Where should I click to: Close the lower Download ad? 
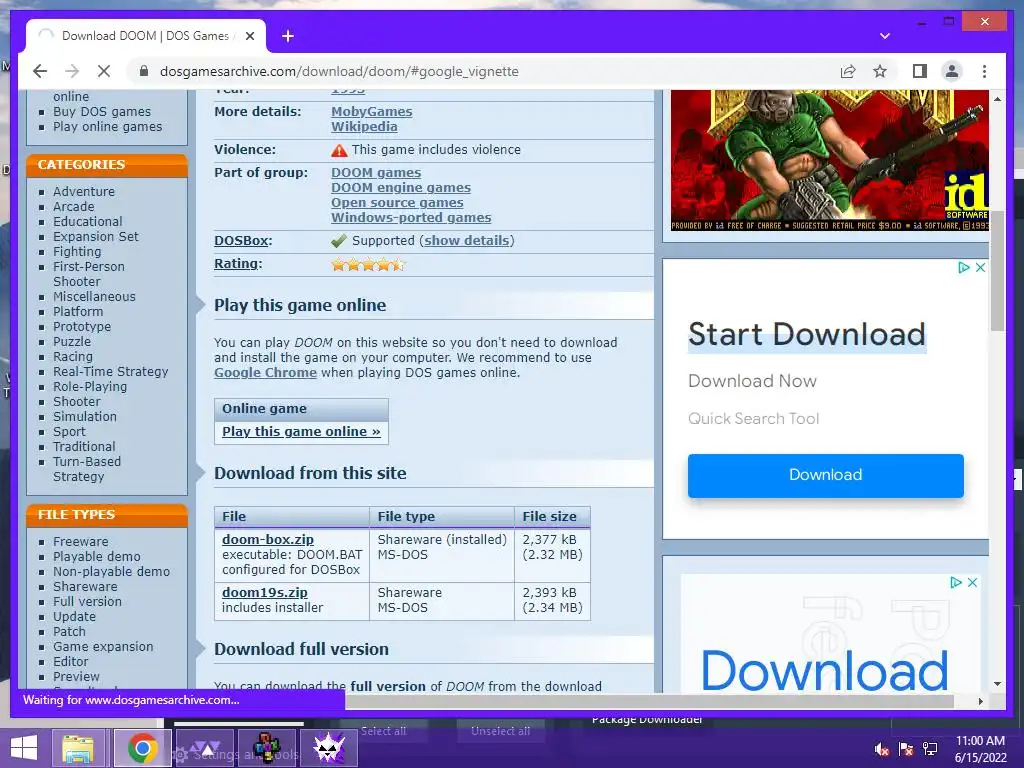pyautogui.click(x=972, y=582)
